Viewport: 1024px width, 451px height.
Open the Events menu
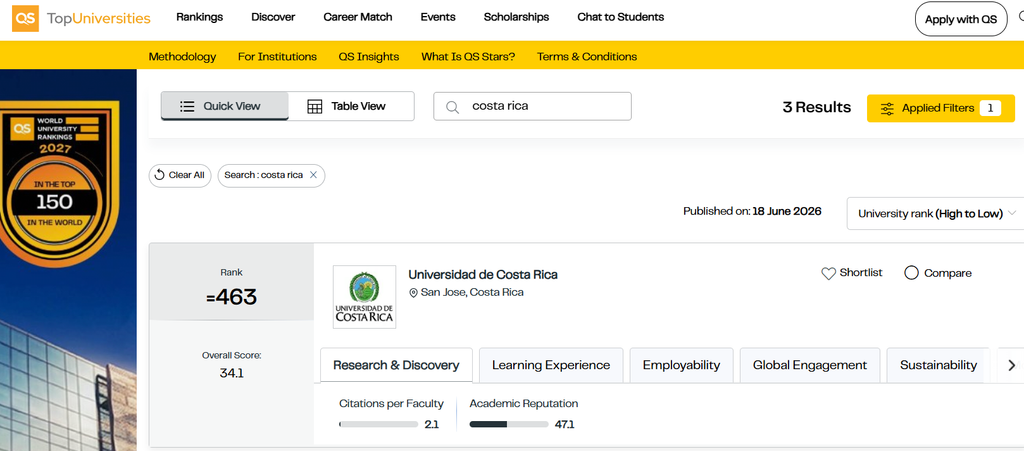coord(438,17)
